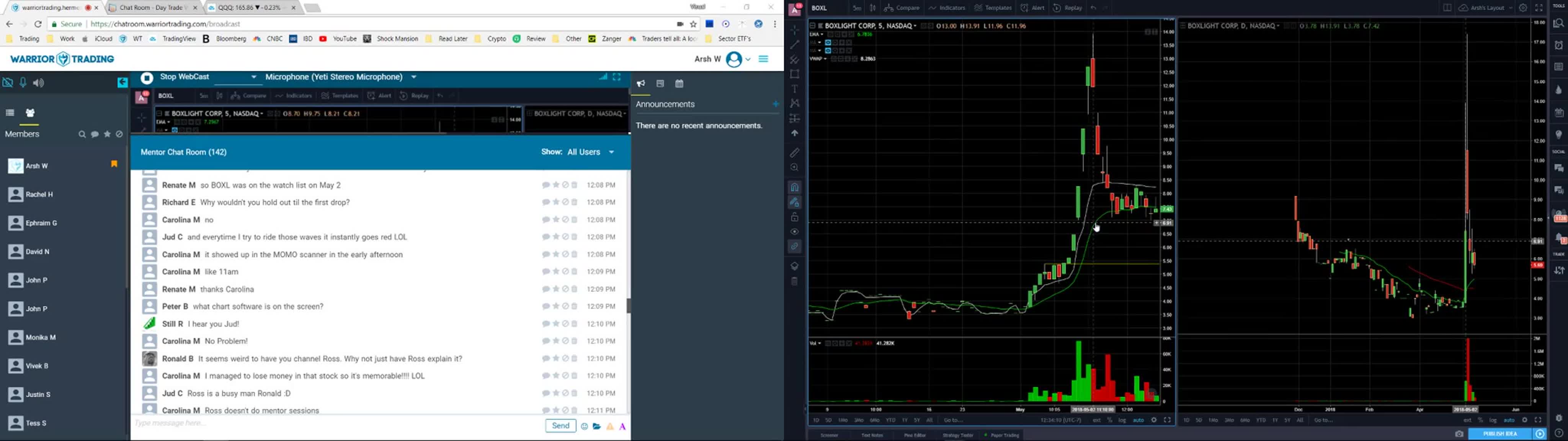Open the emoji picker beside Send
The width and height of the screenshot is (1568, 441).
click(x=584, y=427)
